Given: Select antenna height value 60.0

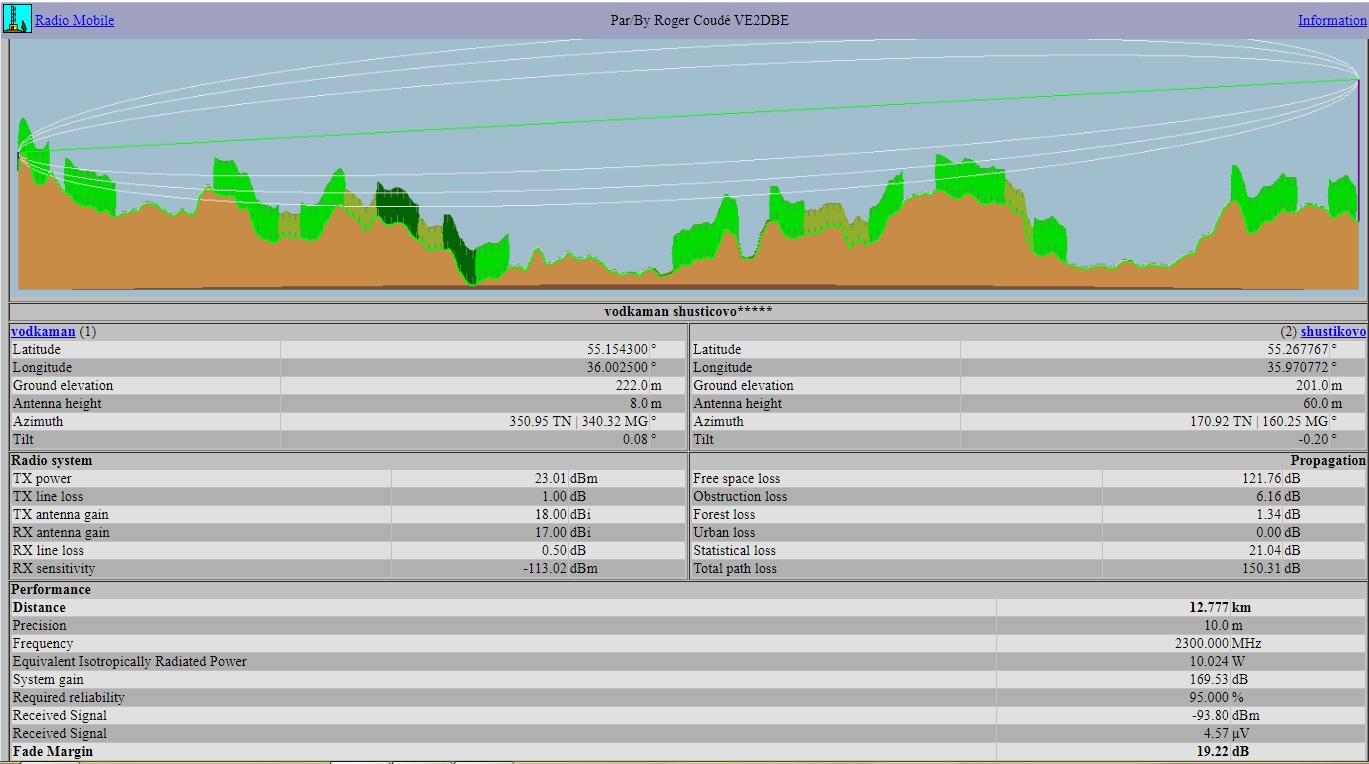Looking at the screenshot, I should pos(1316,403).
